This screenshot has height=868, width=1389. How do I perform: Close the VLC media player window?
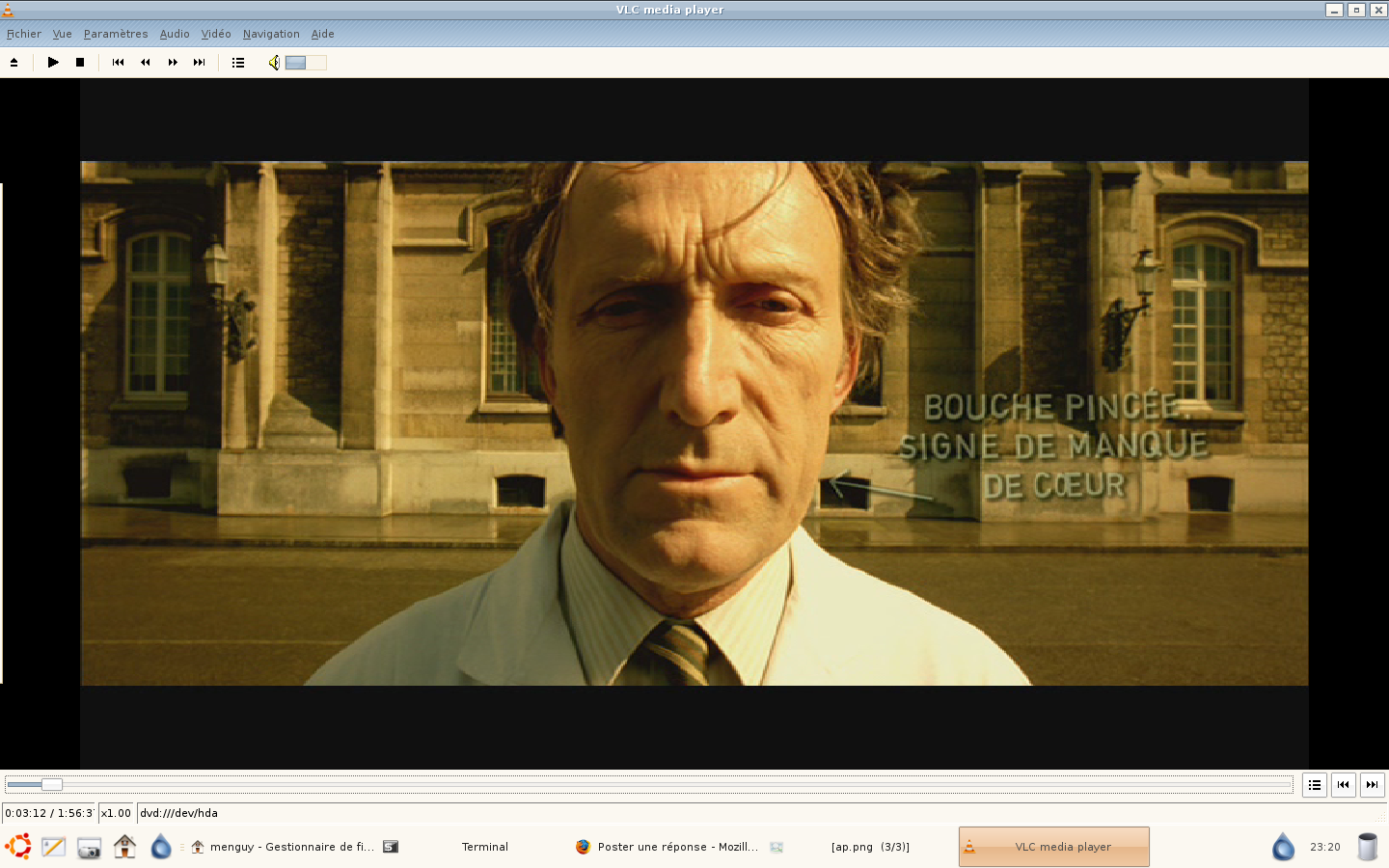pos(1378,10)
